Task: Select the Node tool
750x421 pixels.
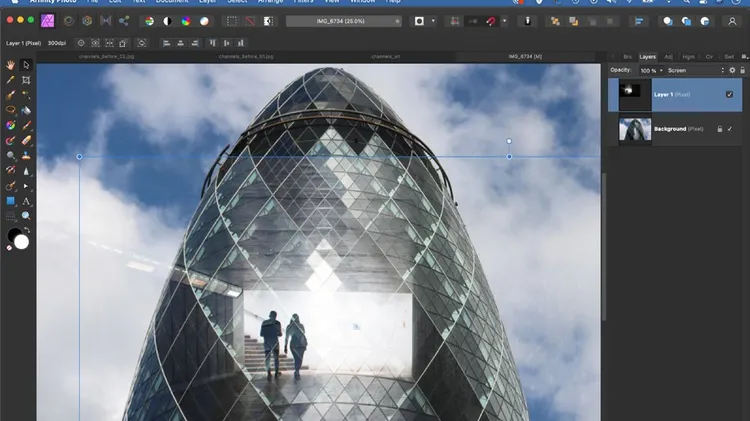Action: point(26,186)
